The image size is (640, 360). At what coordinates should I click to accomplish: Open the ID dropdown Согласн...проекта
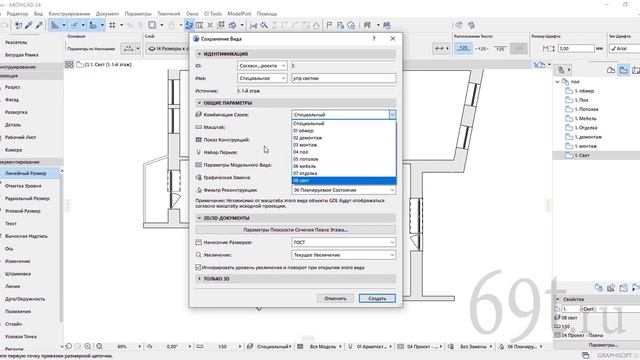pyautogui.click(x=262, y=66)
